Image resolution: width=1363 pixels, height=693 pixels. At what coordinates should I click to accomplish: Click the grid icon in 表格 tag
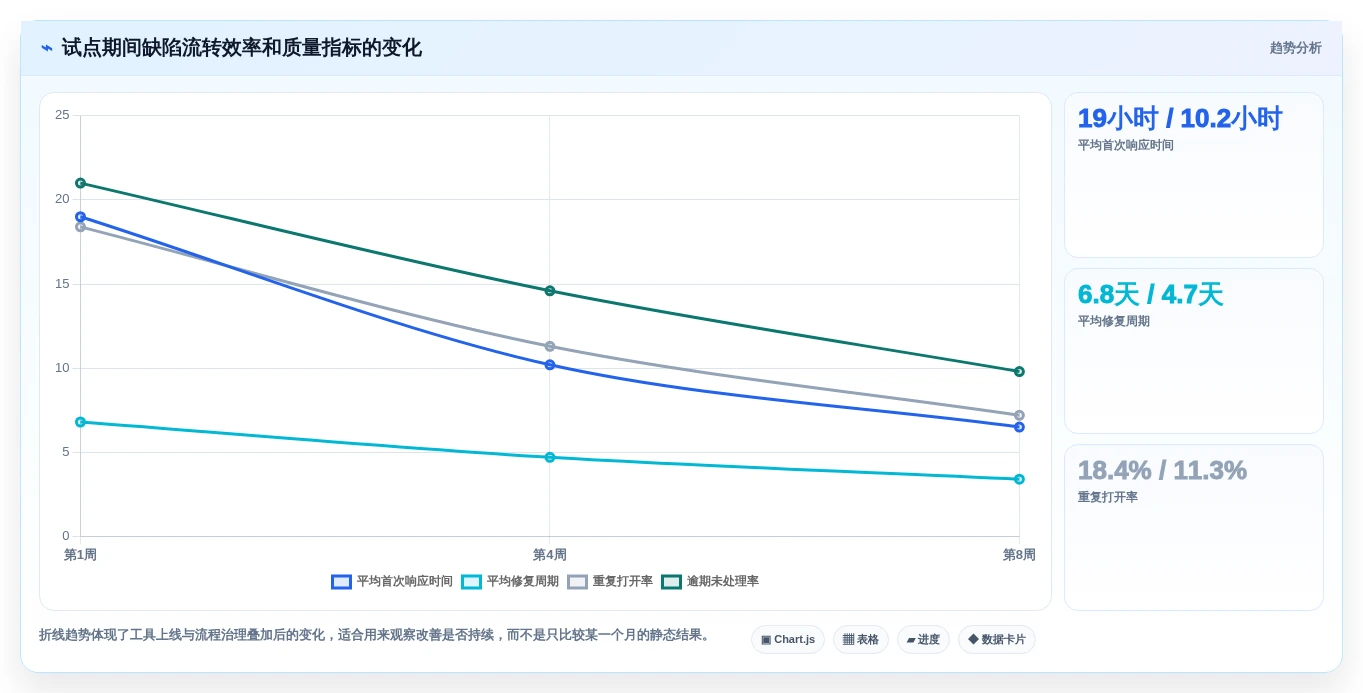point(848,639)
